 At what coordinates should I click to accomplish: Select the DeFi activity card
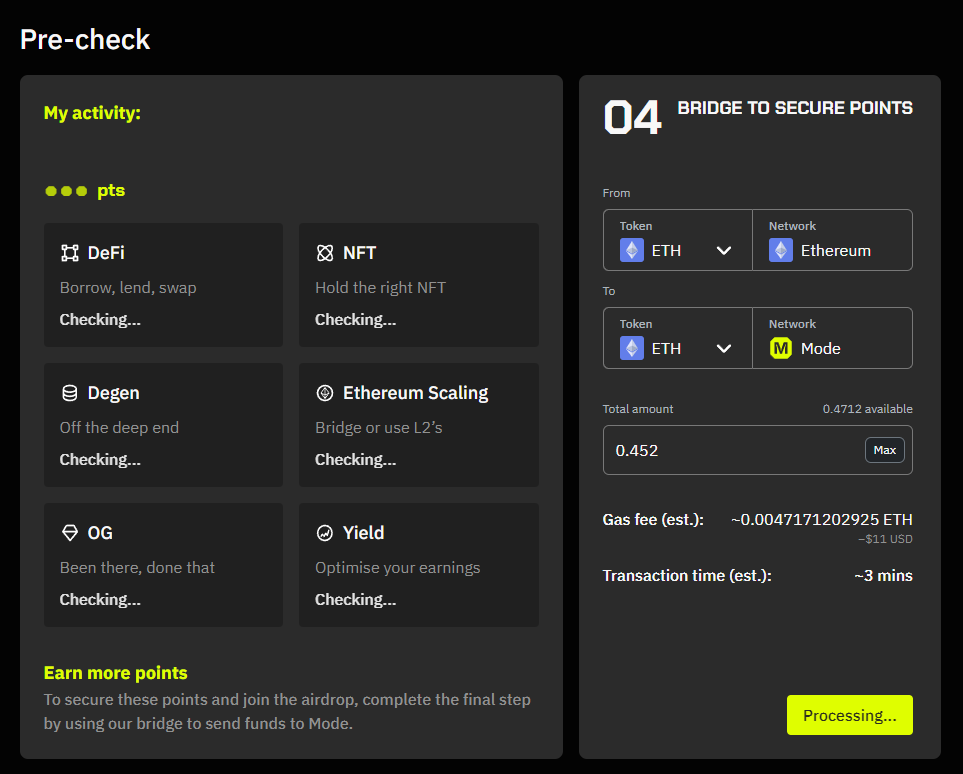[163, 285]
